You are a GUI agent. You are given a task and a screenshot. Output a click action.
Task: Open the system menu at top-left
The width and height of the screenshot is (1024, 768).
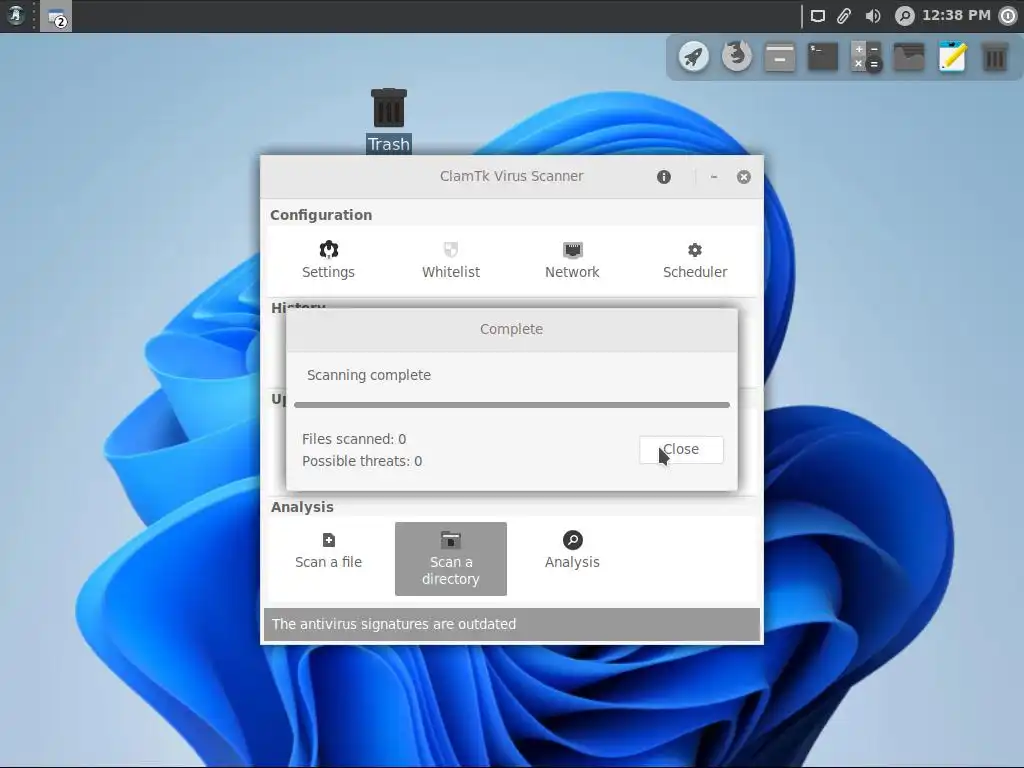tap(16, 15)
